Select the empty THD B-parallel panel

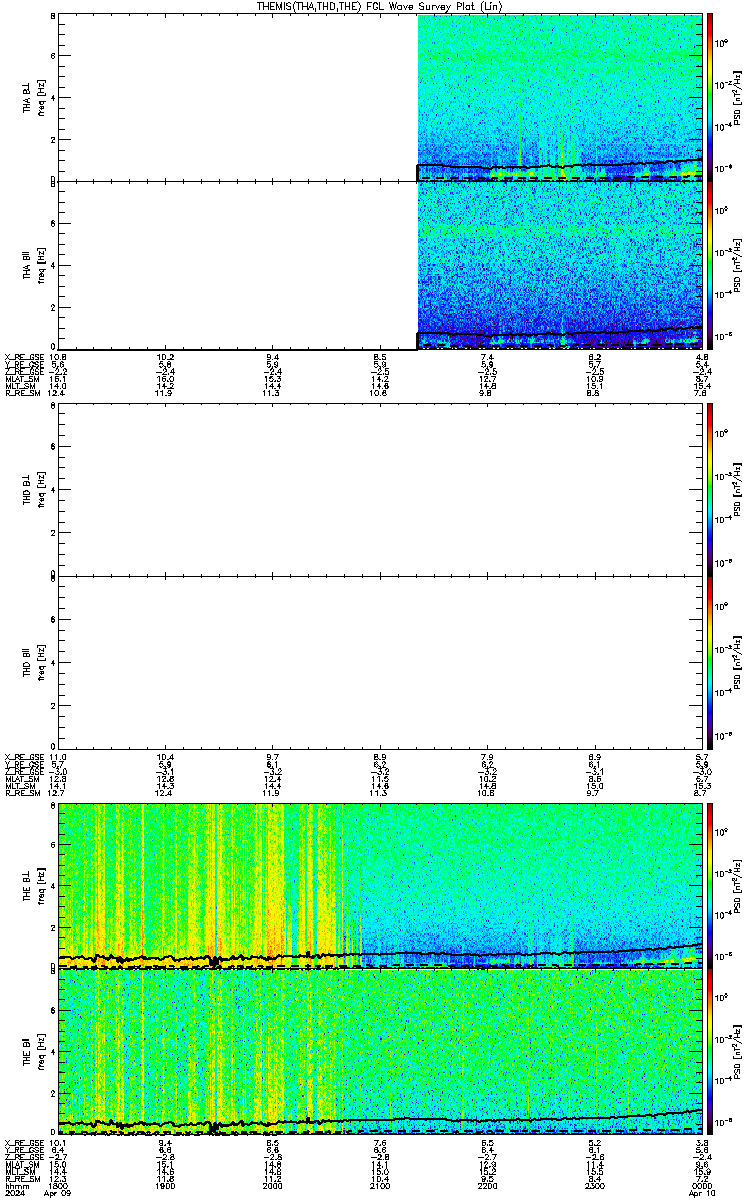point(380,660)
